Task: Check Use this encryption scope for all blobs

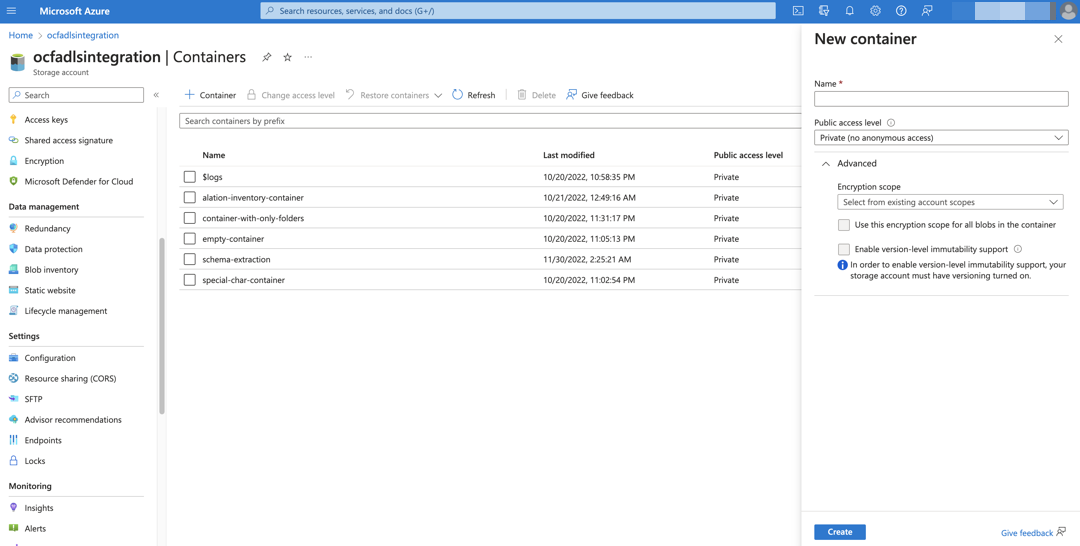Action: (844, 224)
